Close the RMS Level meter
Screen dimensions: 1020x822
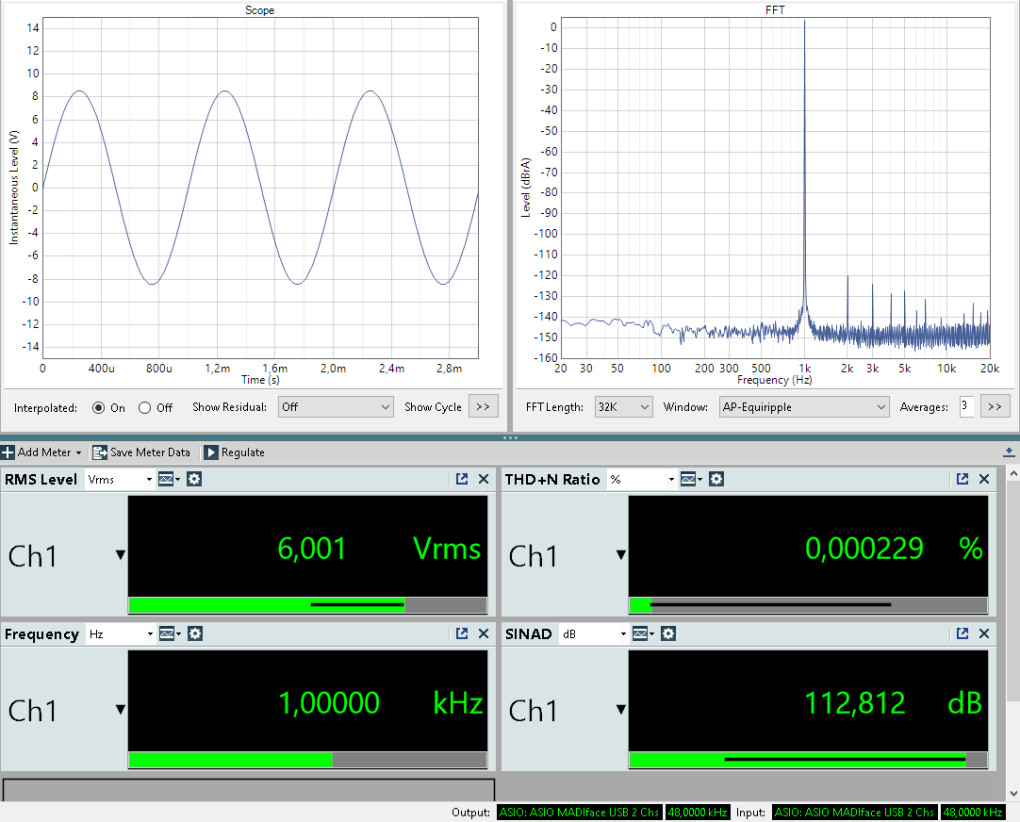(483, 479)
